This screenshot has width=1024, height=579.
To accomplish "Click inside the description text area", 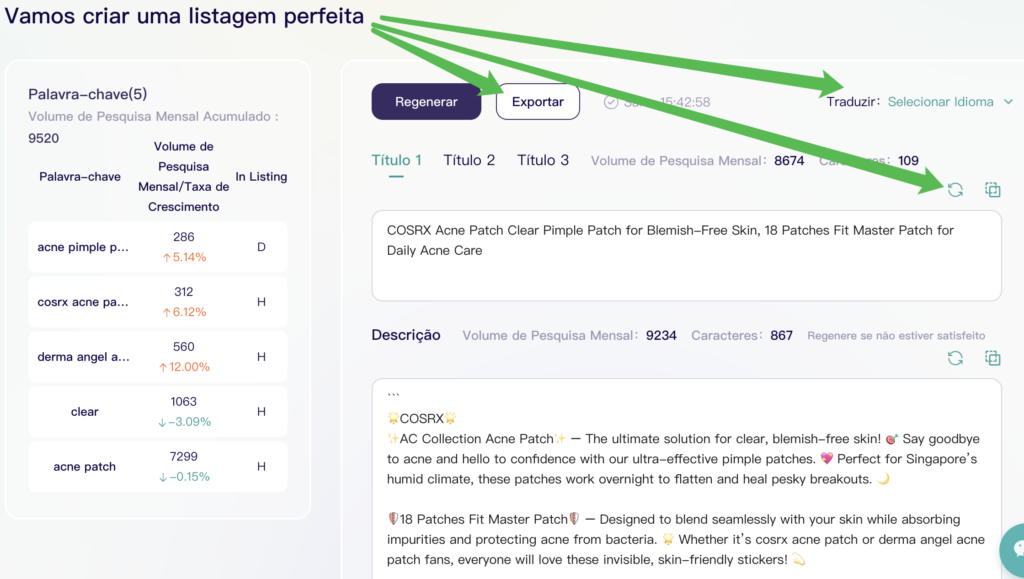I will [686, 480].
